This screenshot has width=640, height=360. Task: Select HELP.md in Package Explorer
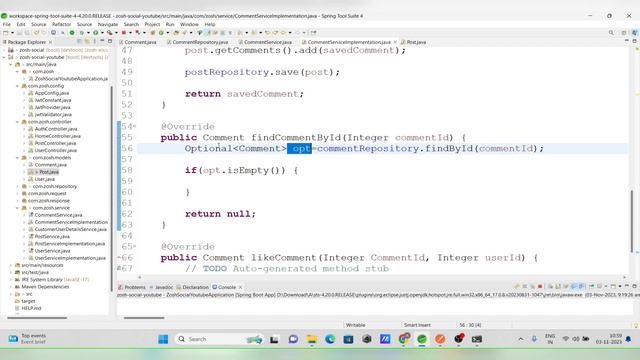point(31,308)
